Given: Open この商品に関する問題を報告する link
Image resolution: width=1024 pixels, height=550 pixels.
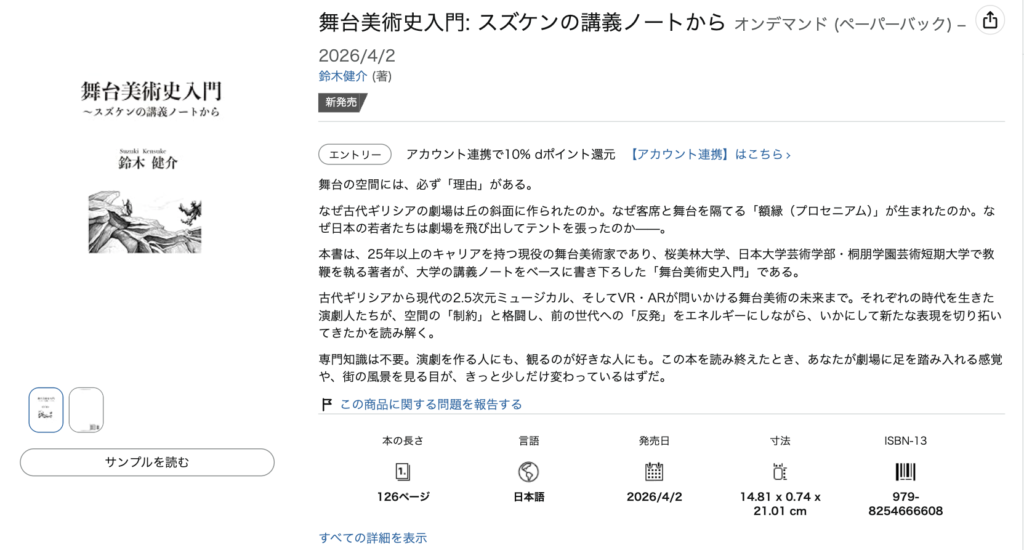Looking at the screenshot, I should pos(431,404).
